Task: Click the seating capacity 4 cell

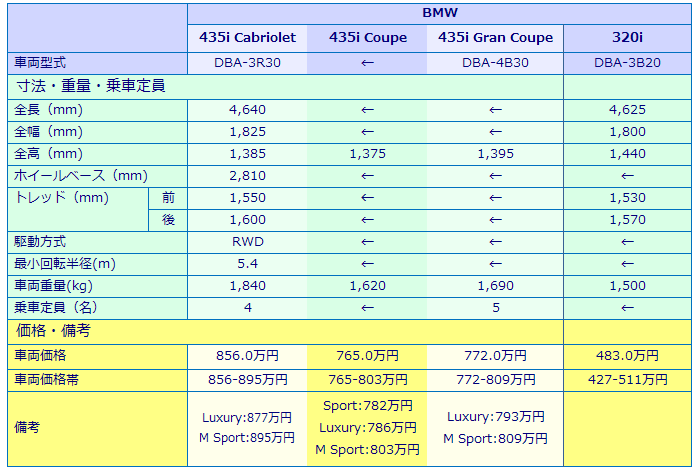Action: click(247, 308)
